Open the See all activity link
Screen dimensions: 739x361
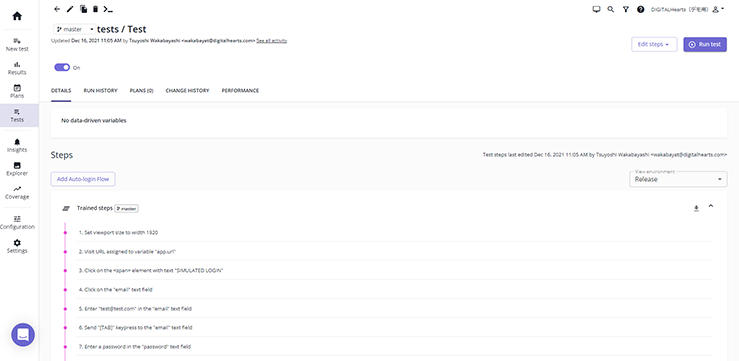point(271,41)
